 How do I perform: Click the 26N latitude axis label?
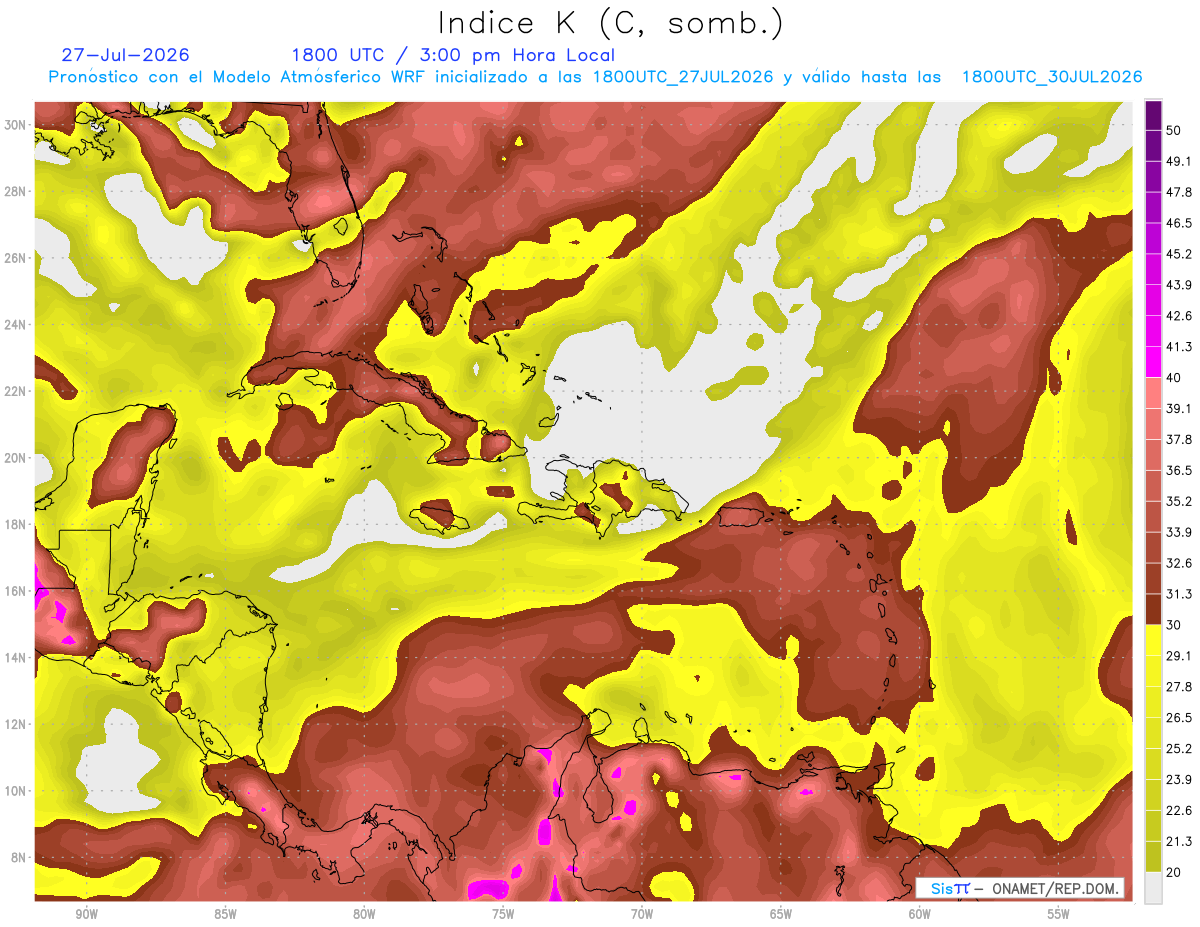(16, 258)
